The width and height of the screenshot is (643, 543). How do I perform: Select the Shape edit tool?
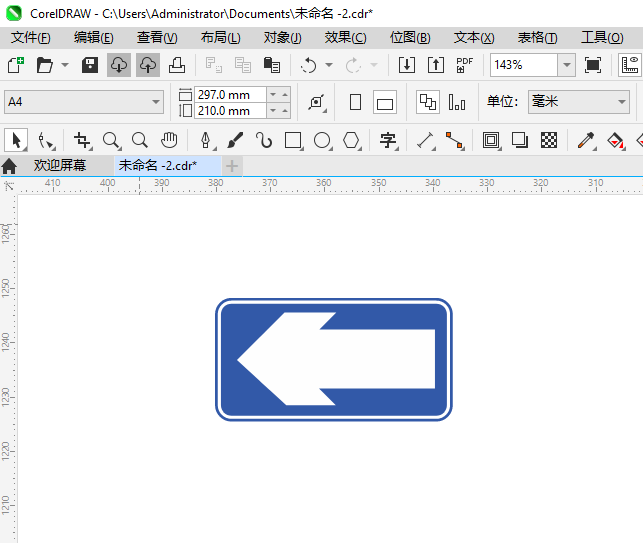46,141
